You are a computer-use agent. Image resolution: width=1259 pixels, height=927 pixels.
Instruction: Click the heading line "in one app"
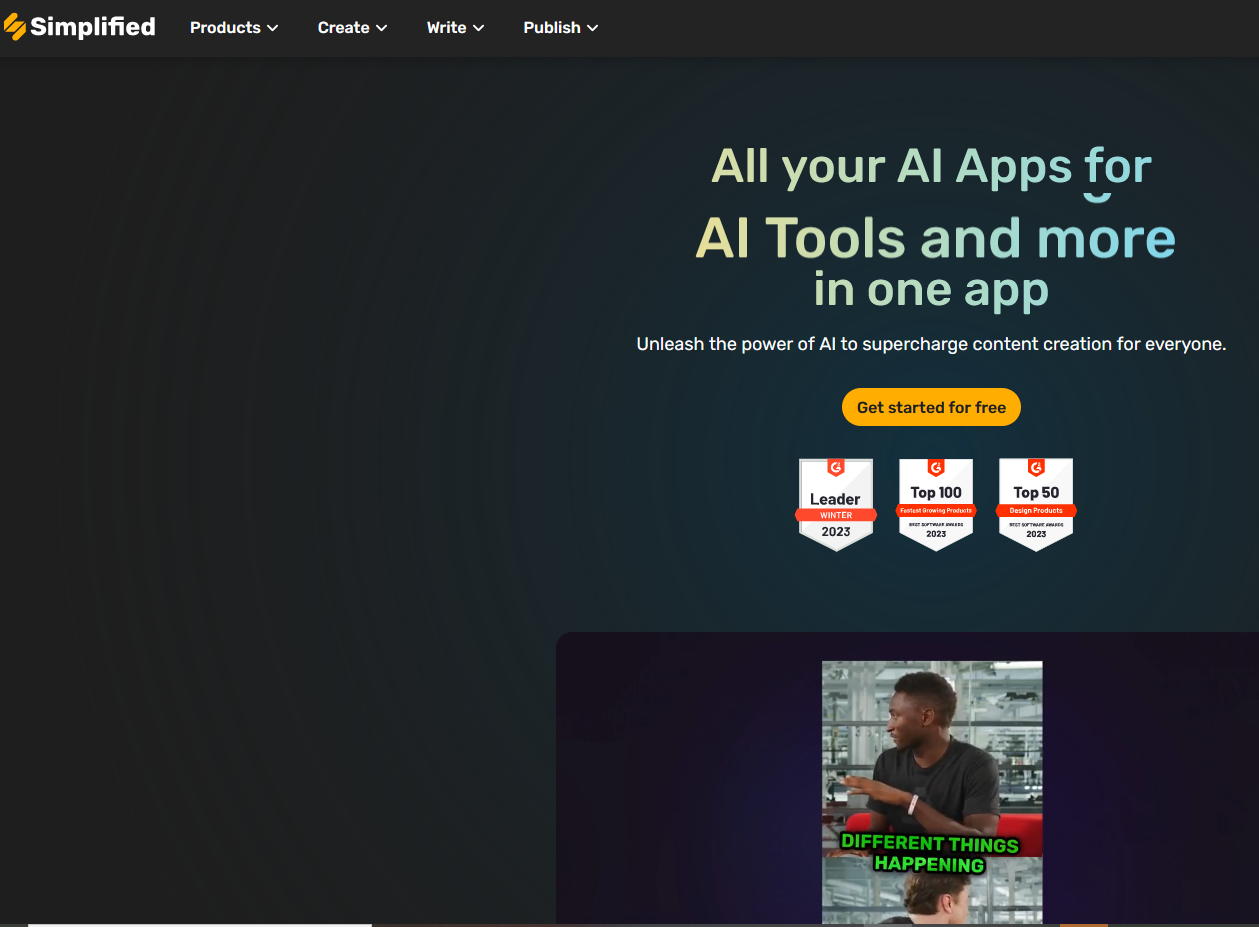[931, 289]
